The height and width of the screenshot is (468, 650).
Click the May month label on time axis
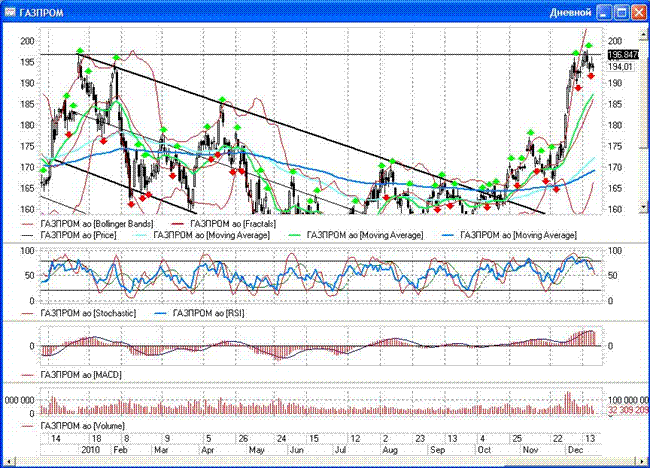[256, 450]
